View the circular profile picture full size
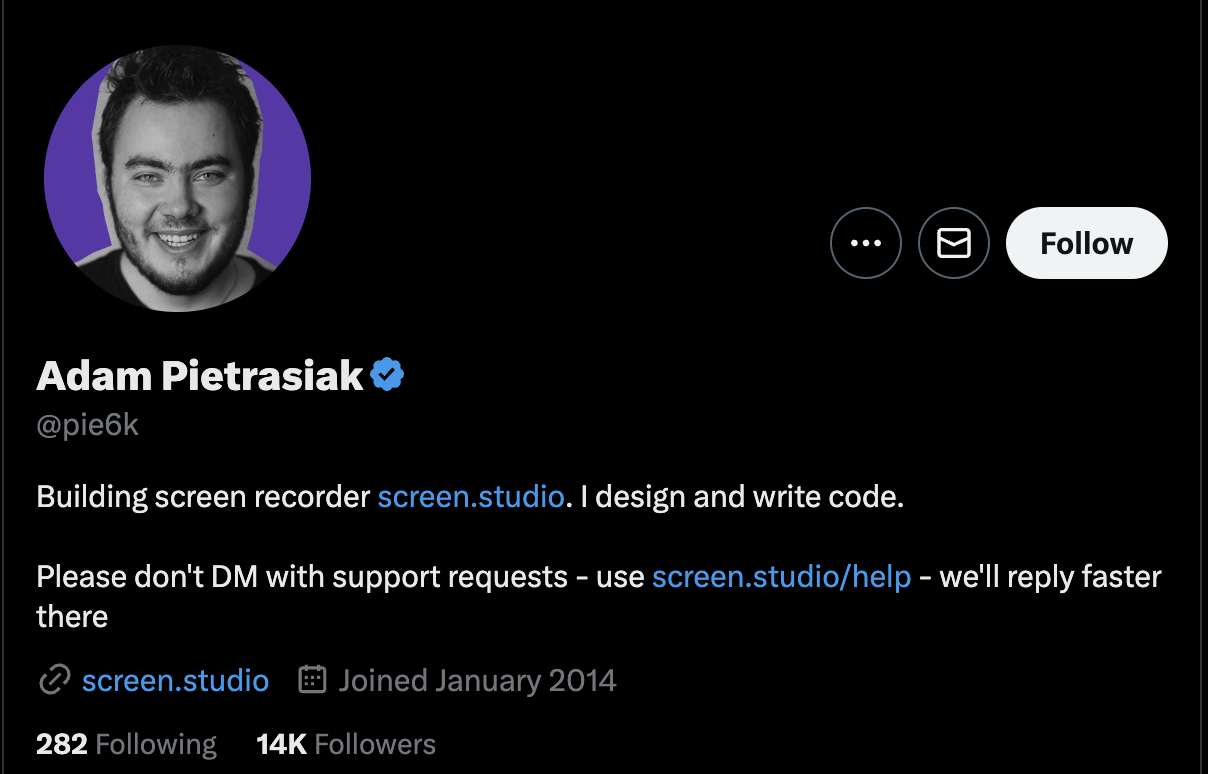Image resolution: width=1208 pixels, height=774 pixels. (x=177, y=177)
